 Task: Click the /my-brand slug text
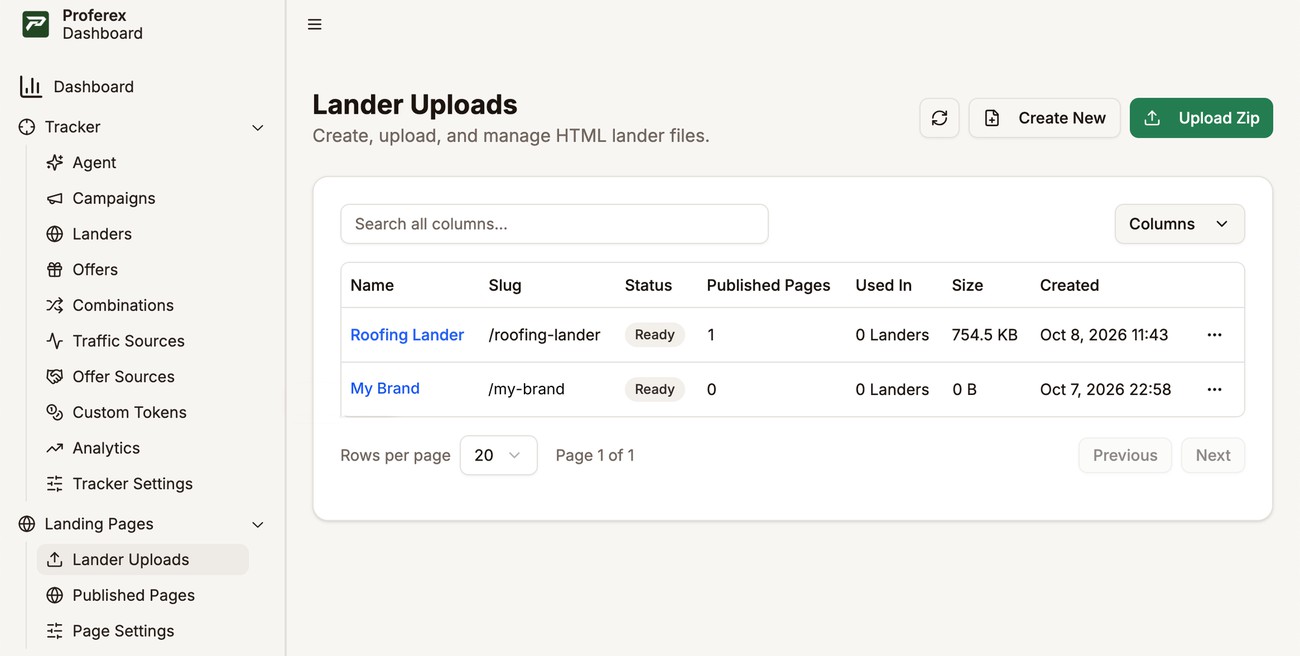coord(526,389)
